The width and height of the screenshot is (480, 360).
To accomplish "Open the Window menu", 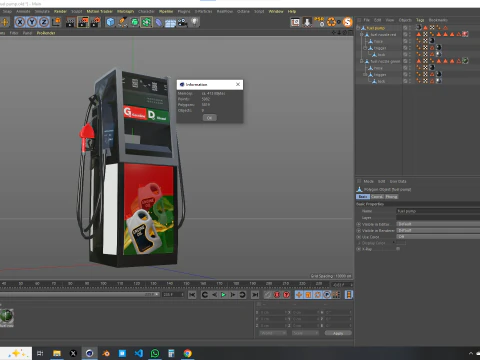I will pyautogui.click(x=276, y=11).
